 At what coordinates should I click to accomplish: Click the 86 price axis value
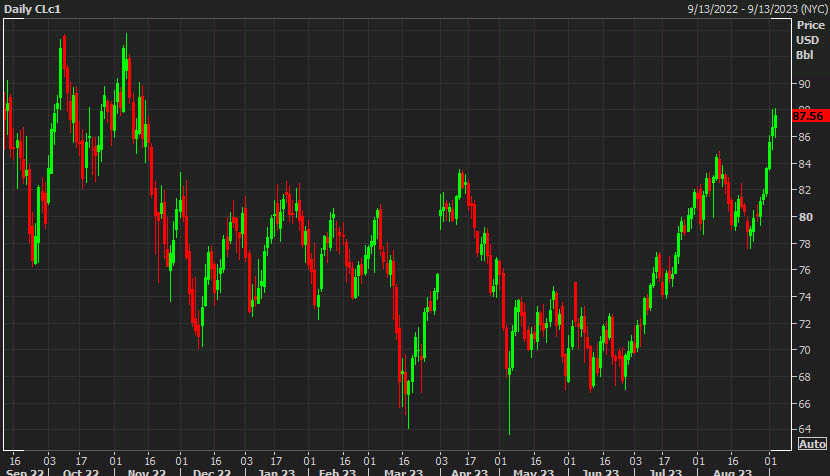[805, 137]
